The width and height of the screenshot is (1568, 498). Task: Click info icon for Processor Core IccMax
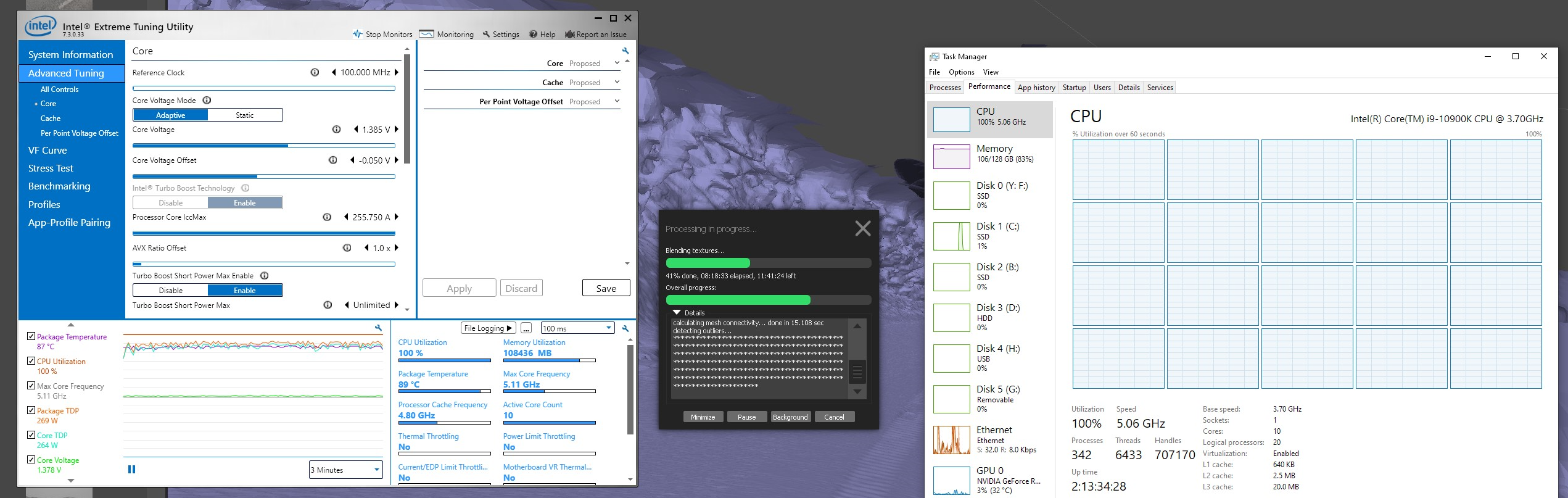pos(328,217)
